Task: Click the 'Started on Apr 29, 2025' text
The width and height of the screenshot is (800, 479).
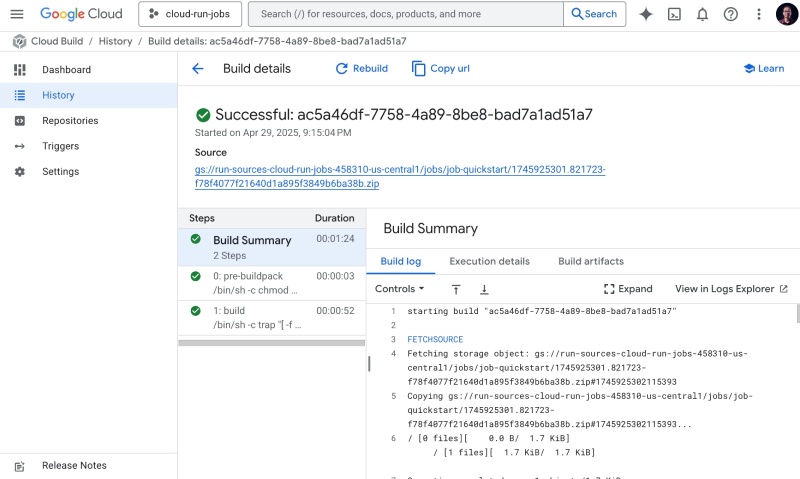Action: [273, 133]
